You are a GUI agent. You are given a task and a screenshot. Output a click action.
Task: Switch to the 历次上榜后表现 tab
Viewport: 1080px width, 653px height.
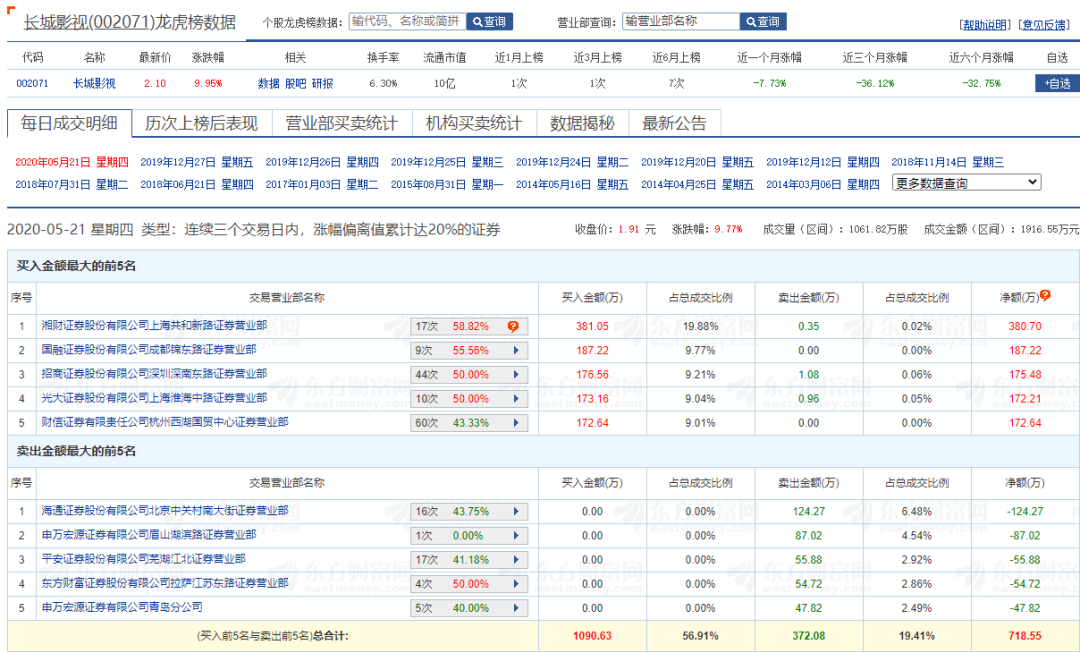201,124
